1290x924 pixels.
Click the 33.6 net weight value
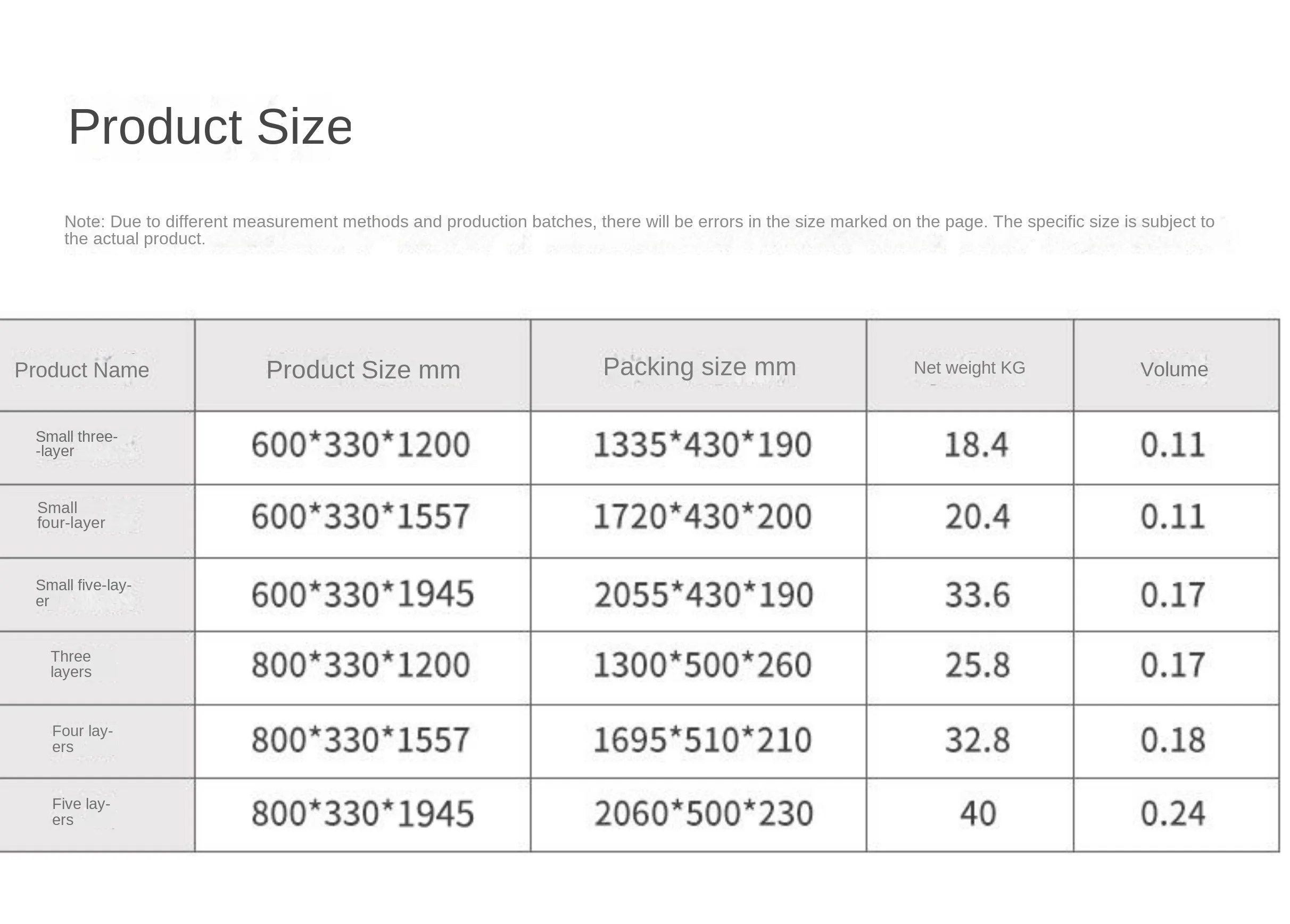tap(977, 595)
